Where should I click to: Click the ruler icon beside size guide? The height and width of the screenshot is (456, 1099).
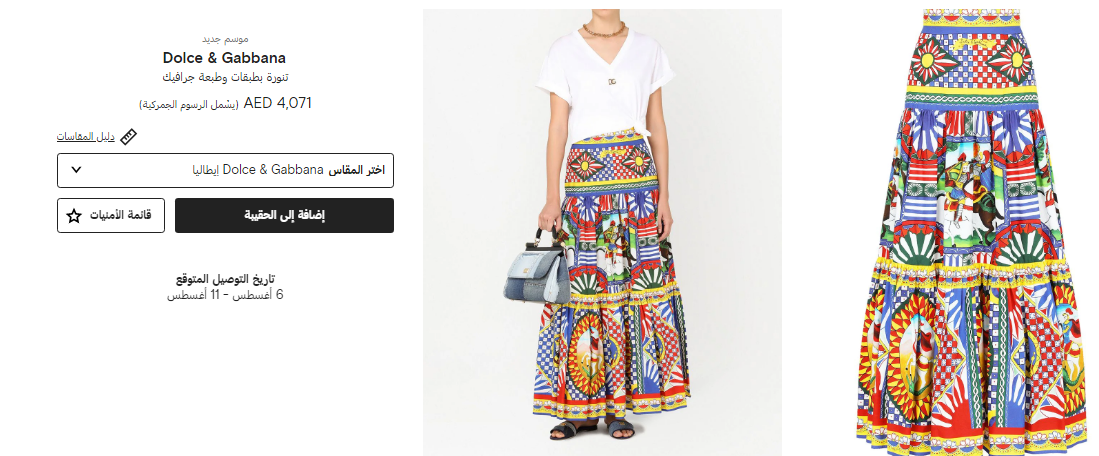128,137
